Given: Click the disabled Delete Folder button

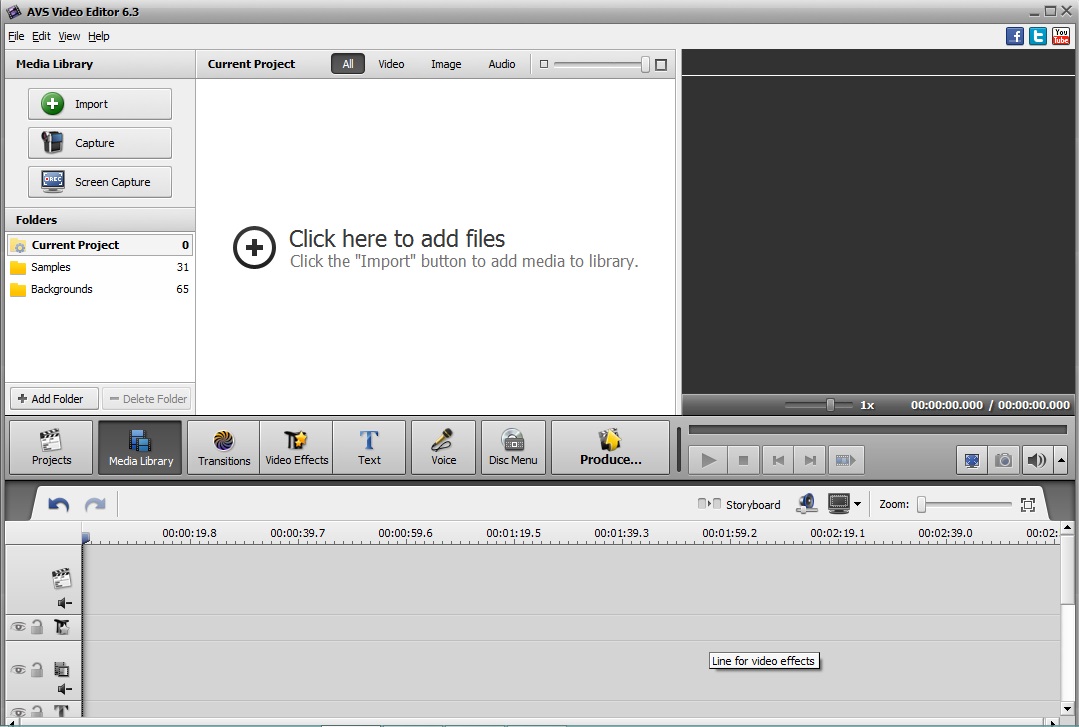Looking at the screenshot, I should [x=147, y=399].
